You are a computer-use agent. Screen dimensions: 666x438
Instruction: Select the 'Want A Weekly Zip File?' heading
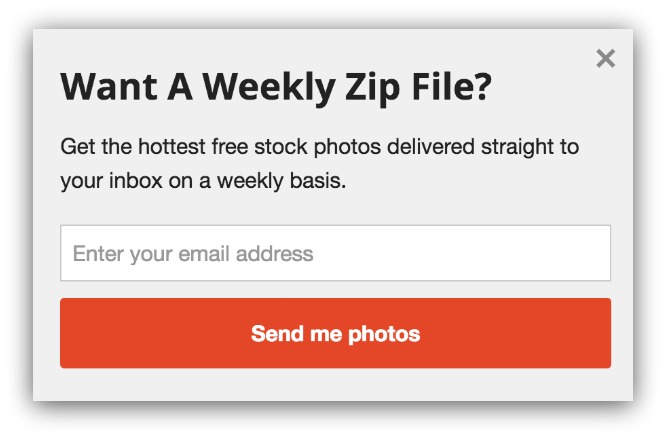276,87
